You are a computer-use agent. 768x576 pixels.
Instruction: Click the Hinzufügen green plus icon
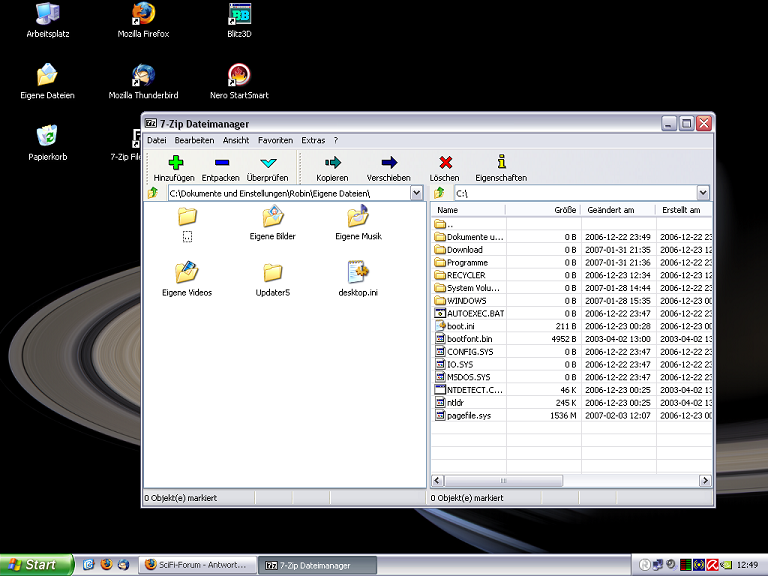click(174, 163)
